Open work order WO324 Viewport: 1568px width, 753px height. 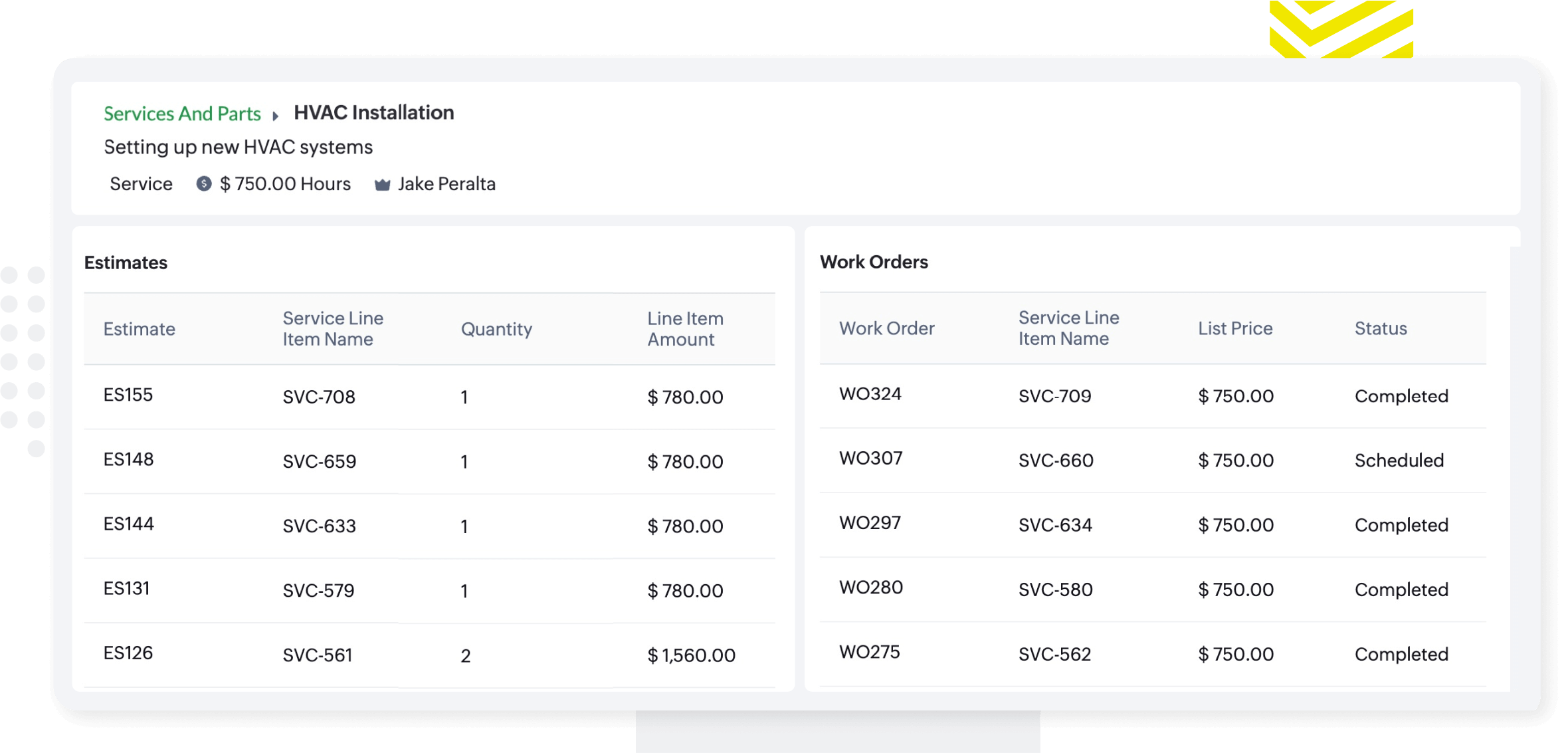click(x=870, y=394)
